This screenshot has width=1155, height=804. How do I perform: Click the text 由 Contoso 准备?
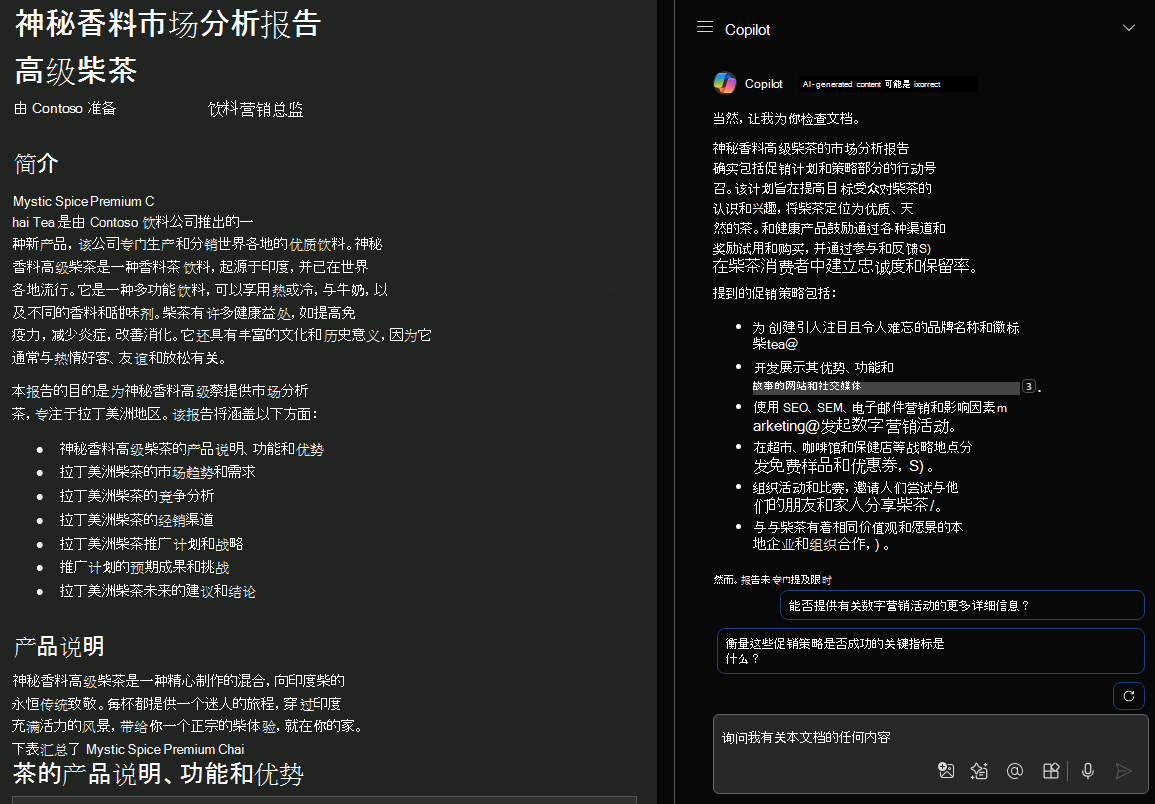pos(66,108)
